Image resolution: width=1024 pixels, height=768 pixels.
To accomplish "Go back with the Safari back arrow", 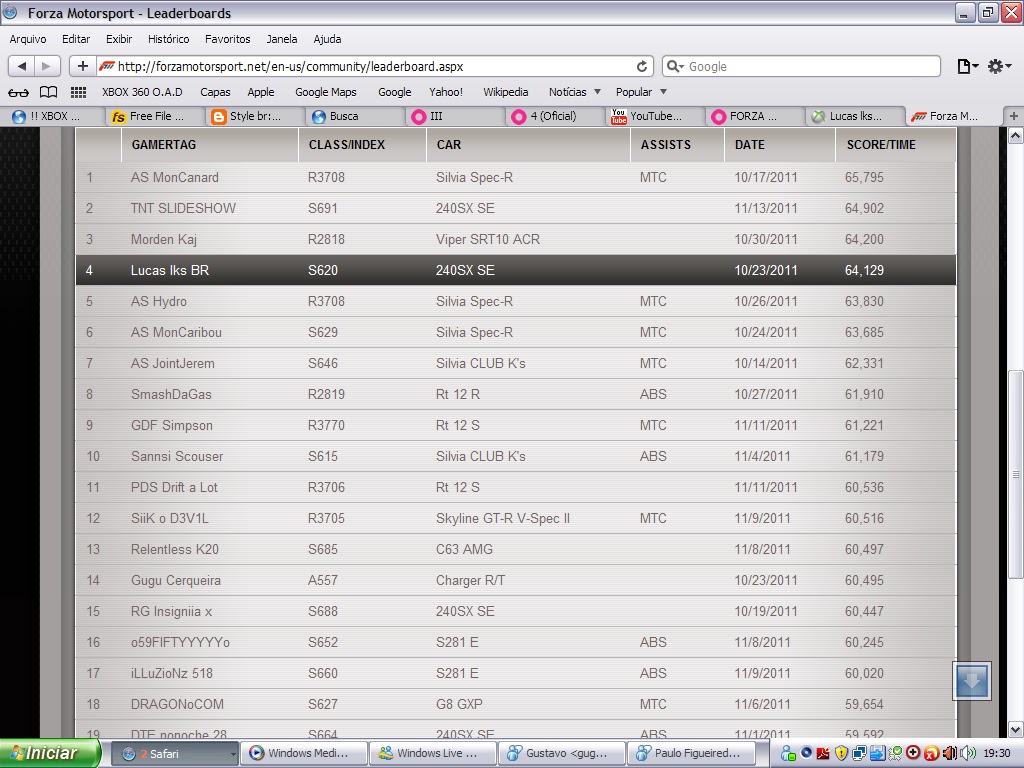I will coord(22,66).
